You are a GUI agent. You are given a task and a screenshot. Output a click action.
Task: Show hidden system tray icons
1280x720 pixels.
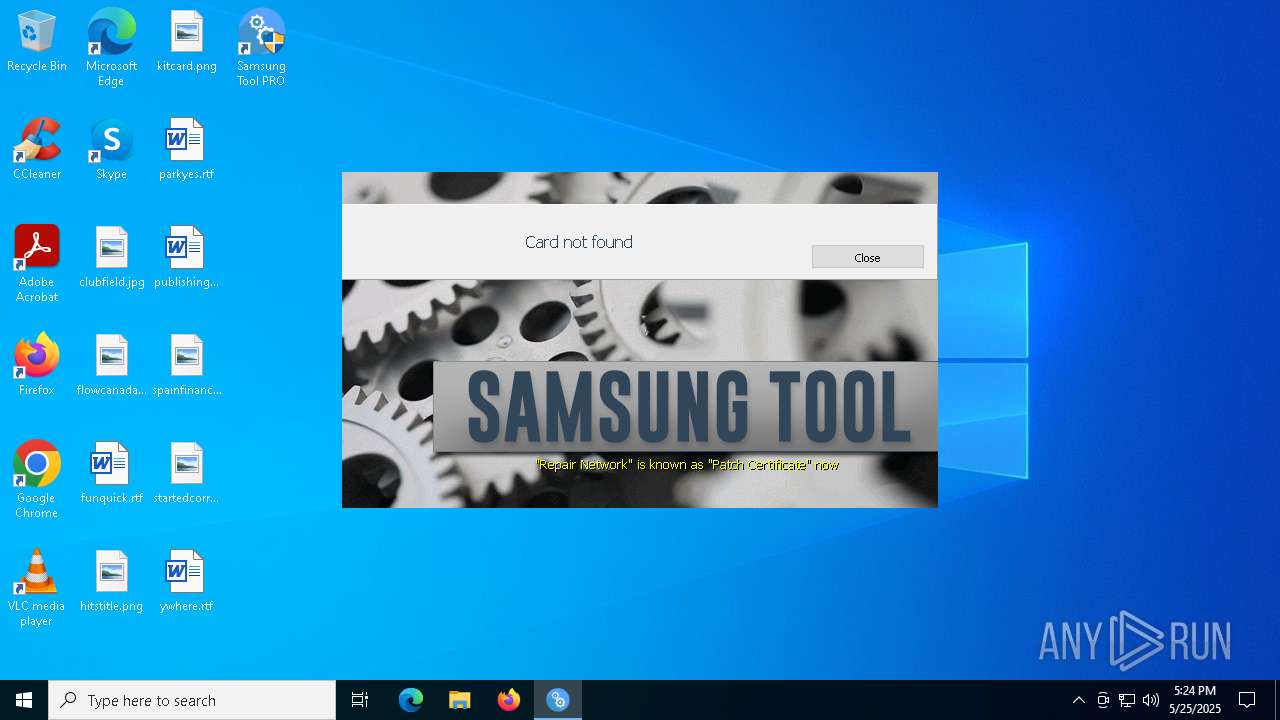click(1078, 700)
